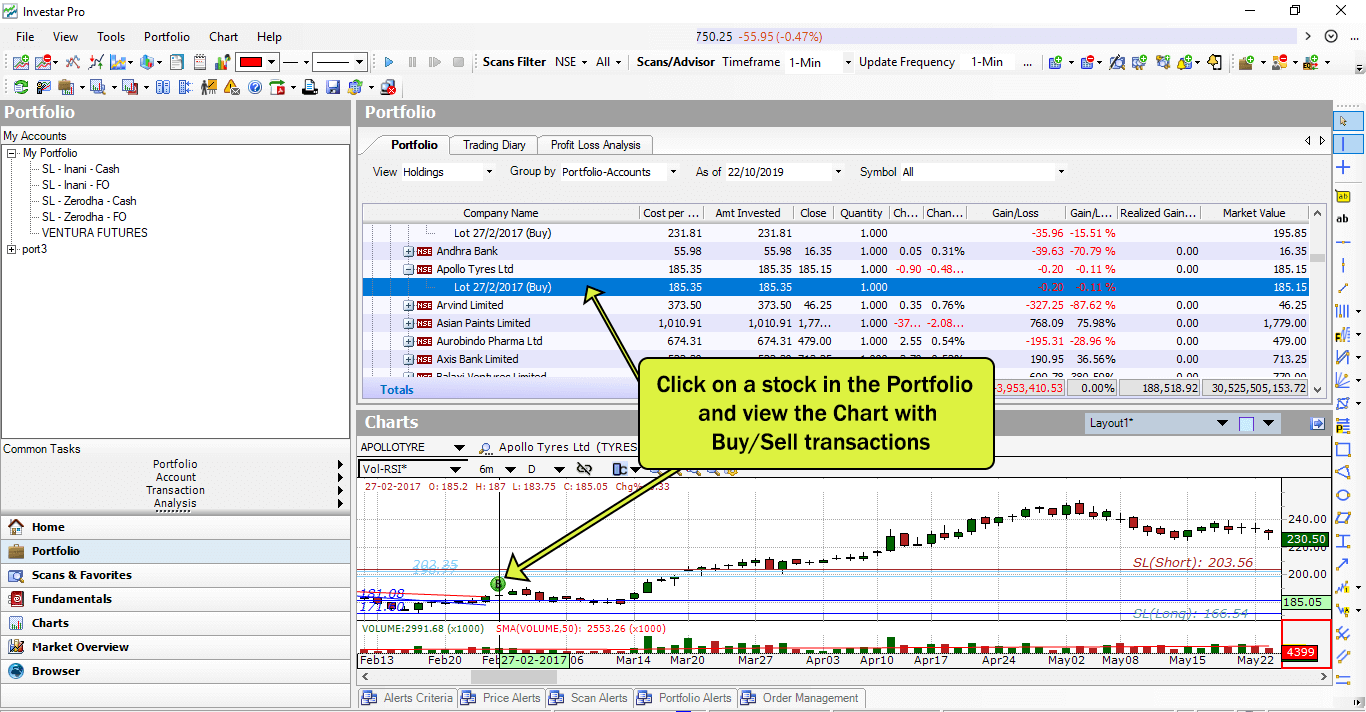Open the Tools menu
Viewport: 1366px width, 712px height.
(x=110, y=37)
